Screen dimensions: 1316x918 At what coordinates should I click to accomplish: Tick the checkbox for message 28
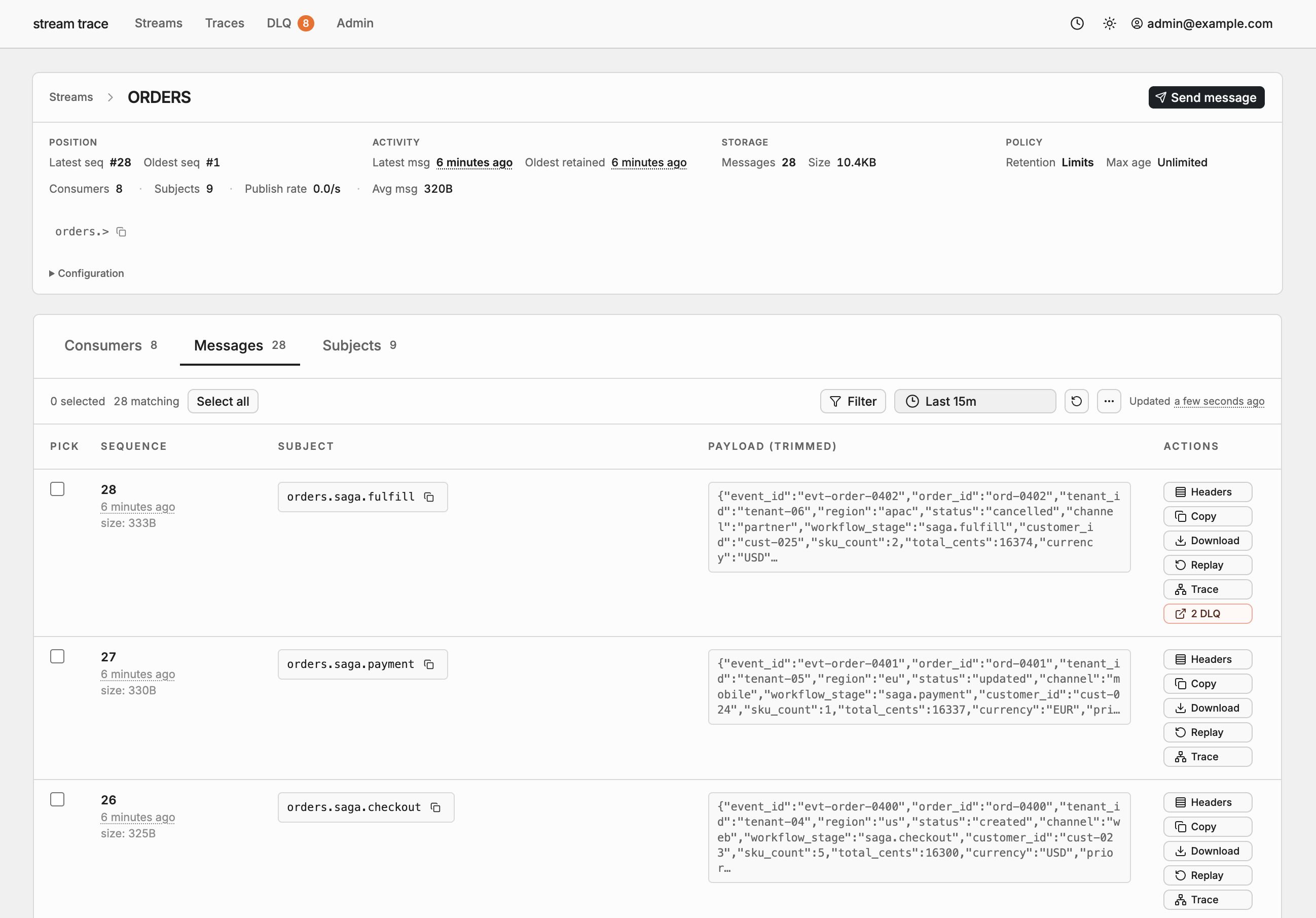click(x=57, y=489)
